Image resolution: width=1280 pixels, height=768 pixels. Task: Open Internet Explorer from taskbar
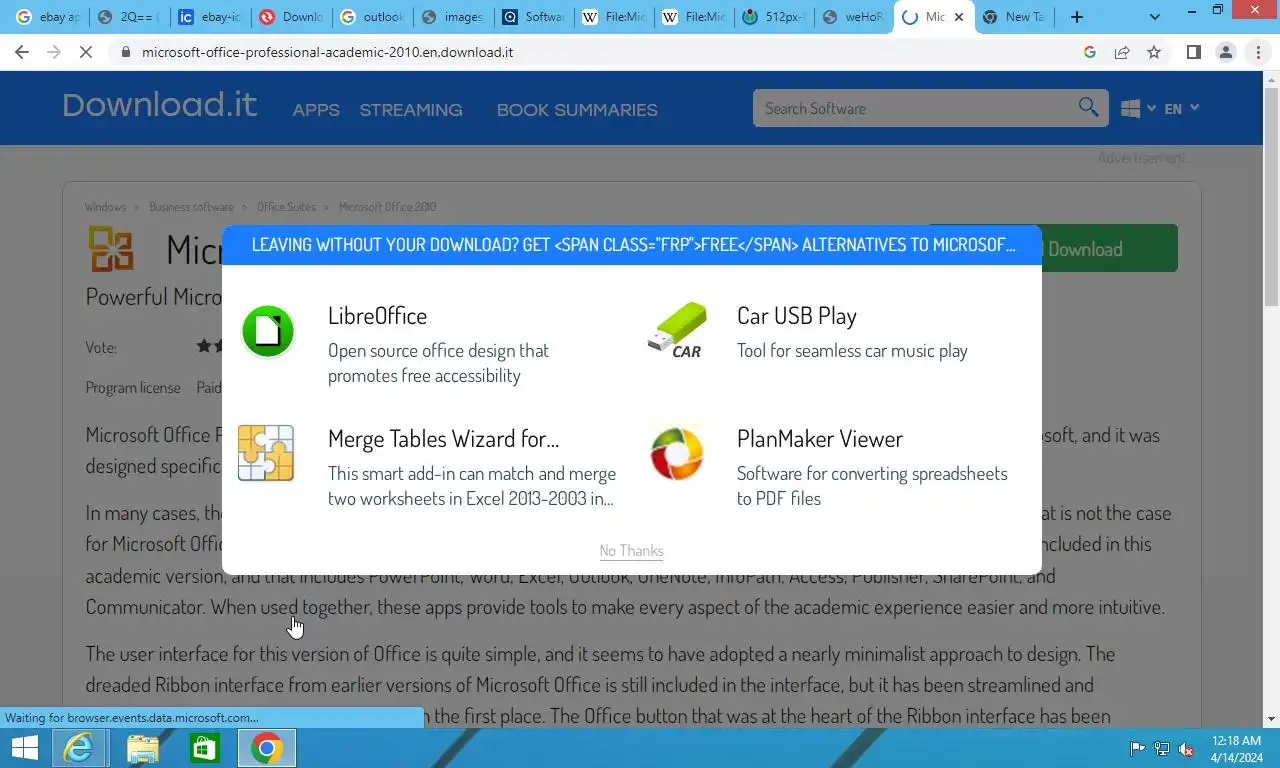78,748
